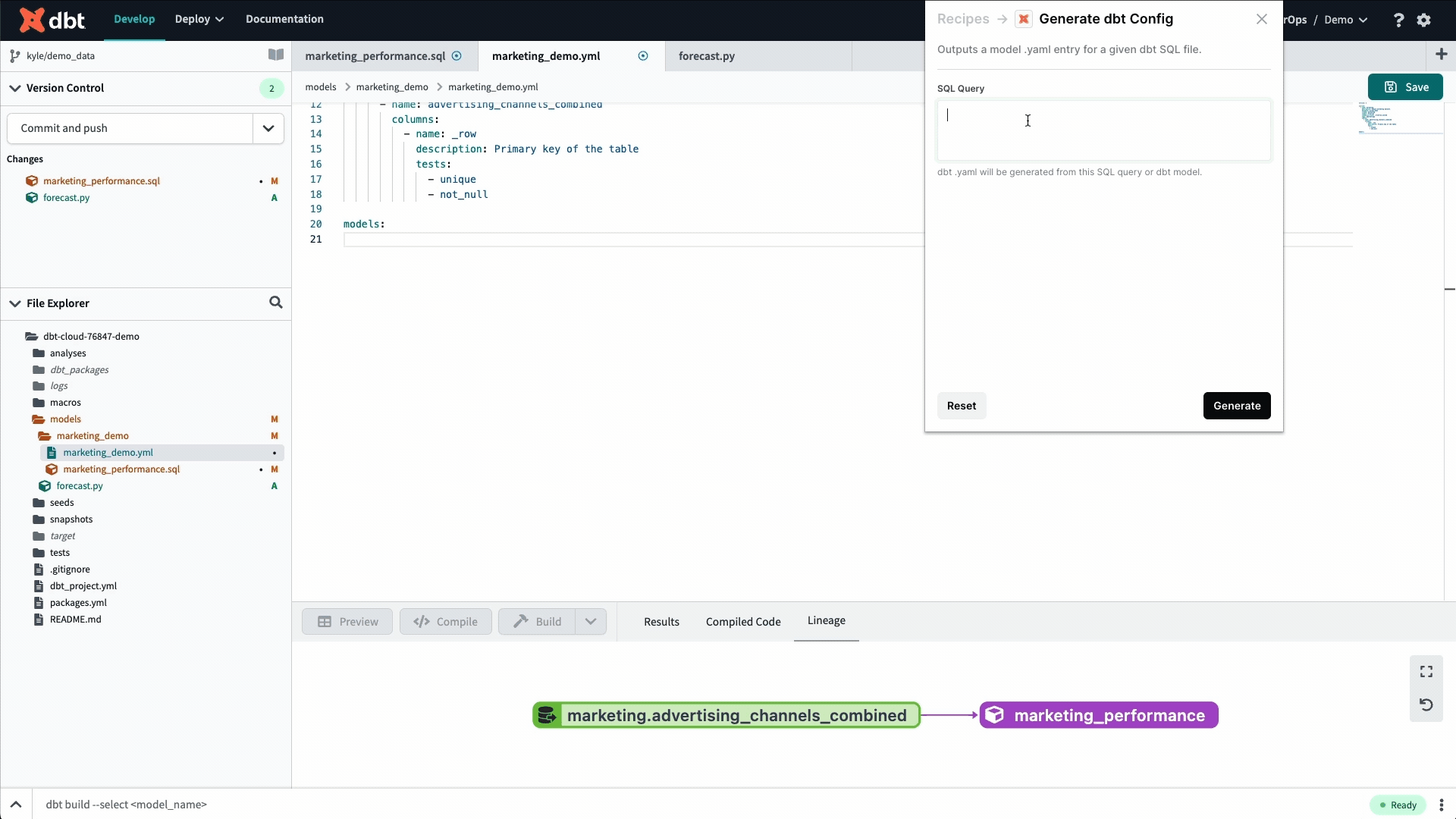Open the Demo project dropdown
Image resolution: width=1456 pixels, height=819 pixels.
(x=1346, y=20)
